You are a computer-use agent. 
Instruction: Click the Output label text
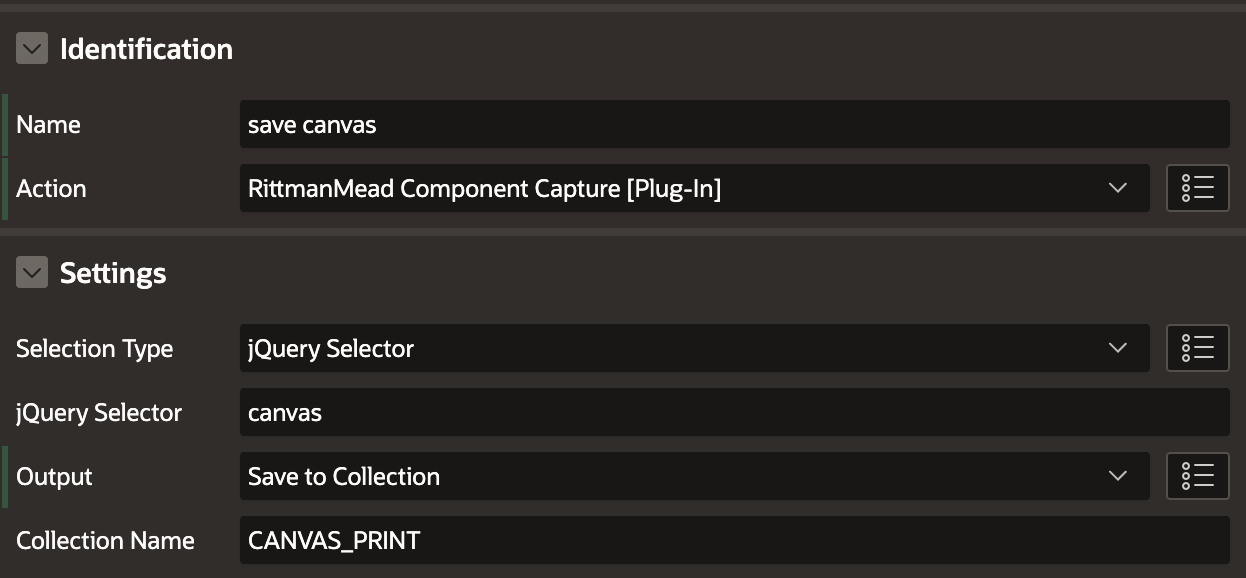(x=53, y=476)
